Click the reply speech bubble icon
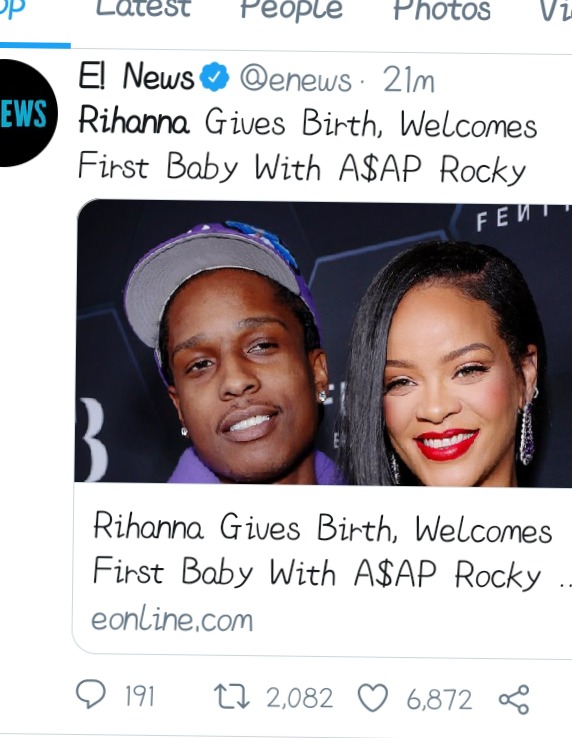 coord(91,696)
